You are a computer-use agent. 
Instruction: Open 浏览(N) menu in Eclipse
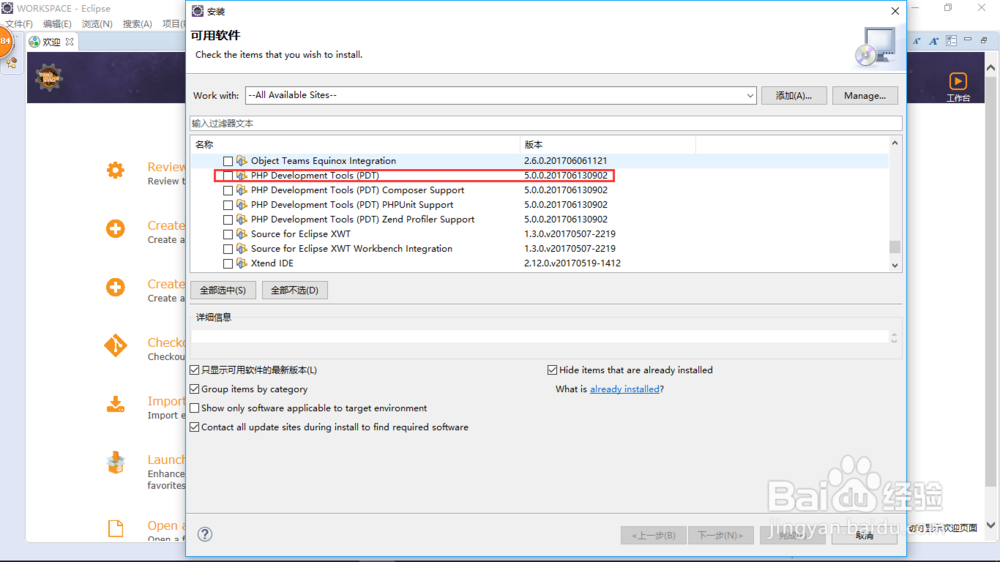coord(97,24)
